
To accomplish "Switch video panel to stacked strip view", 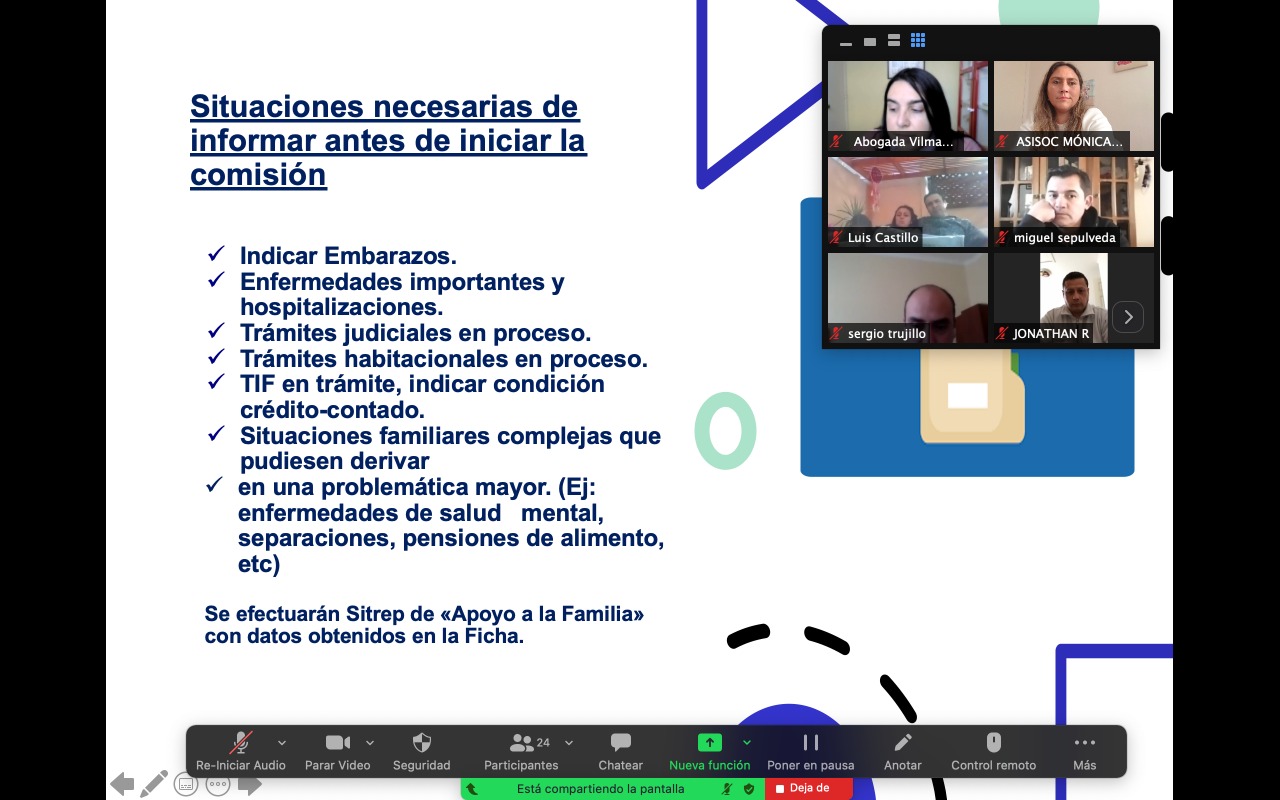I will [894, 40].
